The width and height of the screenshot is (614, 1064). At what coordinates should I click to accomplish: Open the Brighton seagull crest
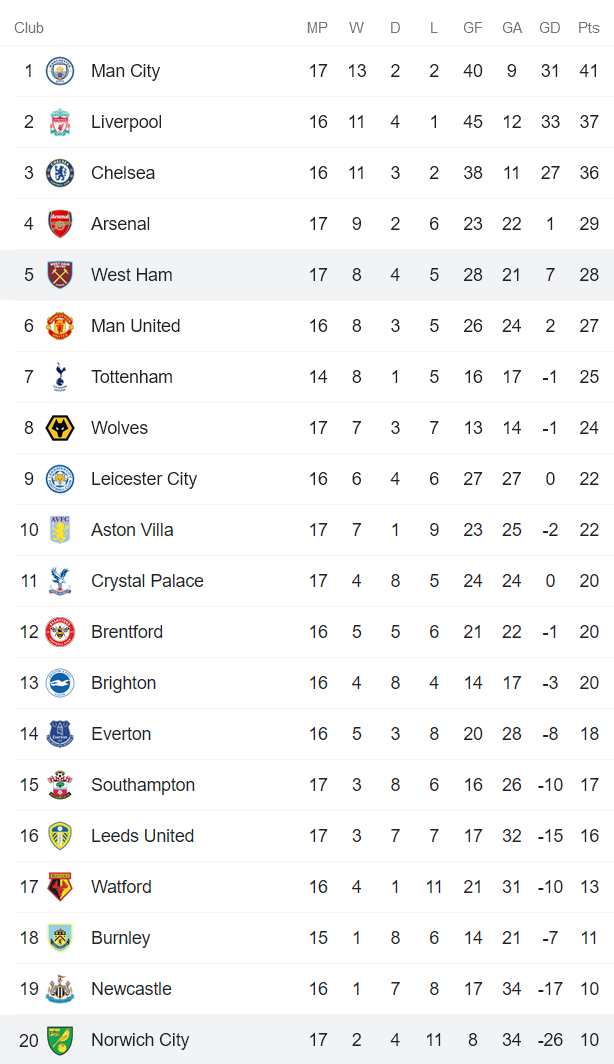click(60, 683)
